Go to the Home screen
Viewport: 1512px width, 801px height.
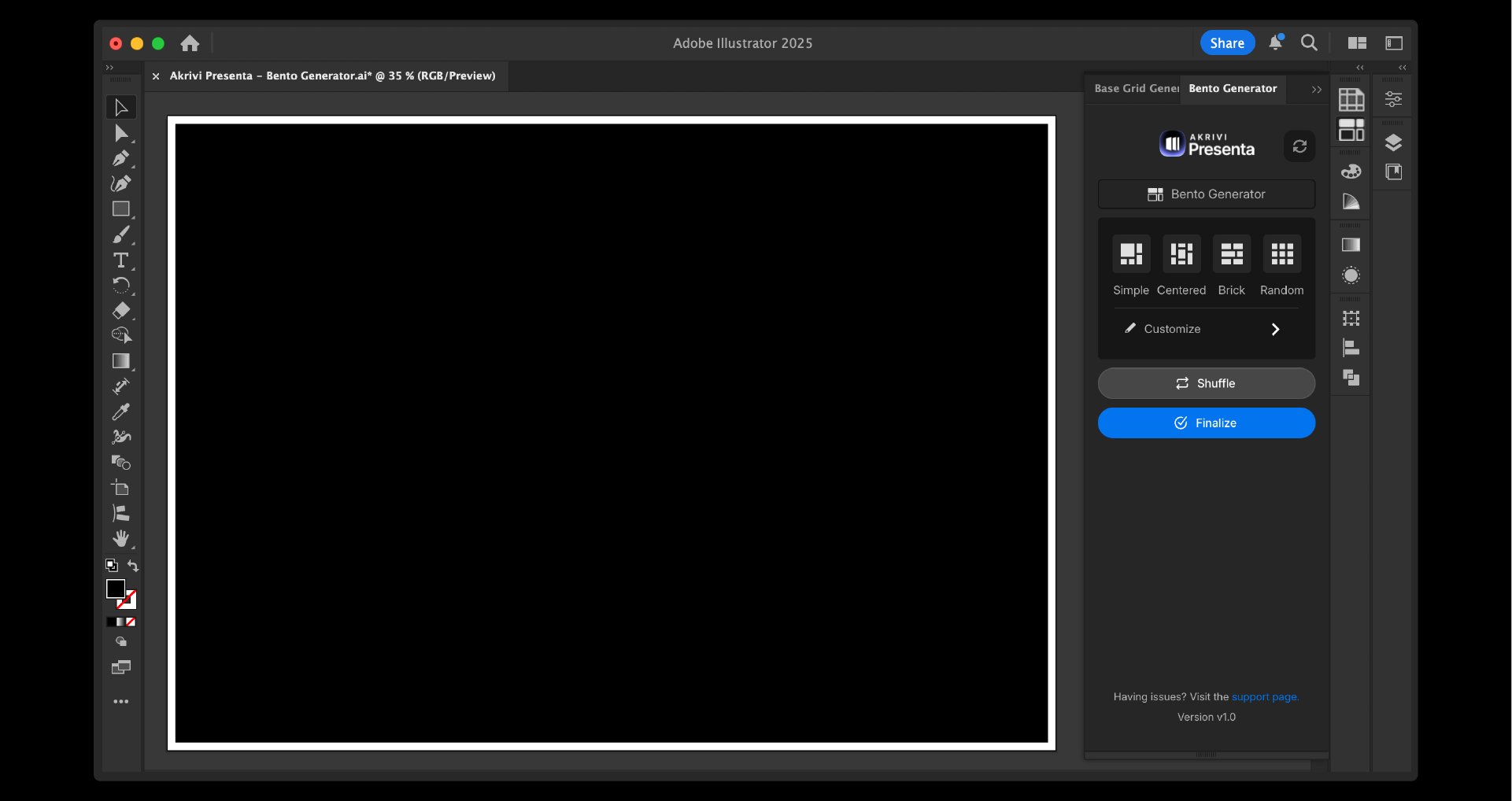tap(190, 43)
